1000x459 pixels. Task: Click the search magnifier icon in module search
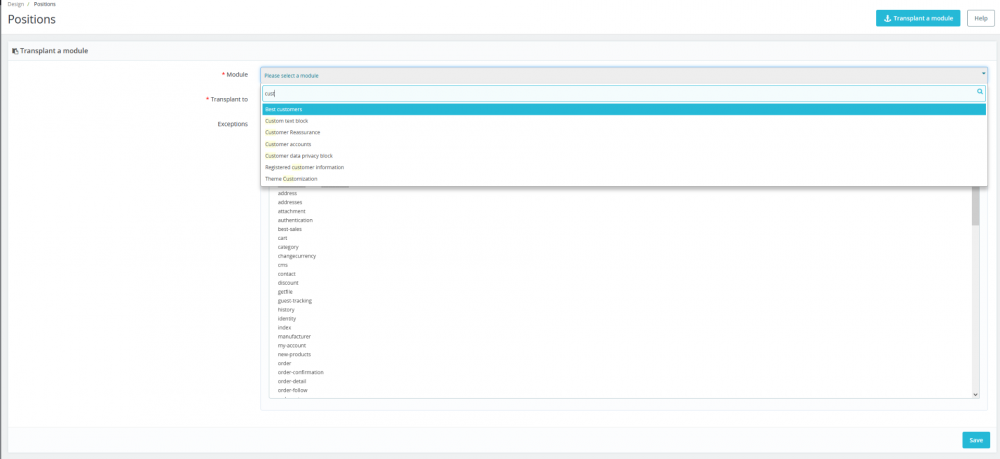click(x=980, y=92)
